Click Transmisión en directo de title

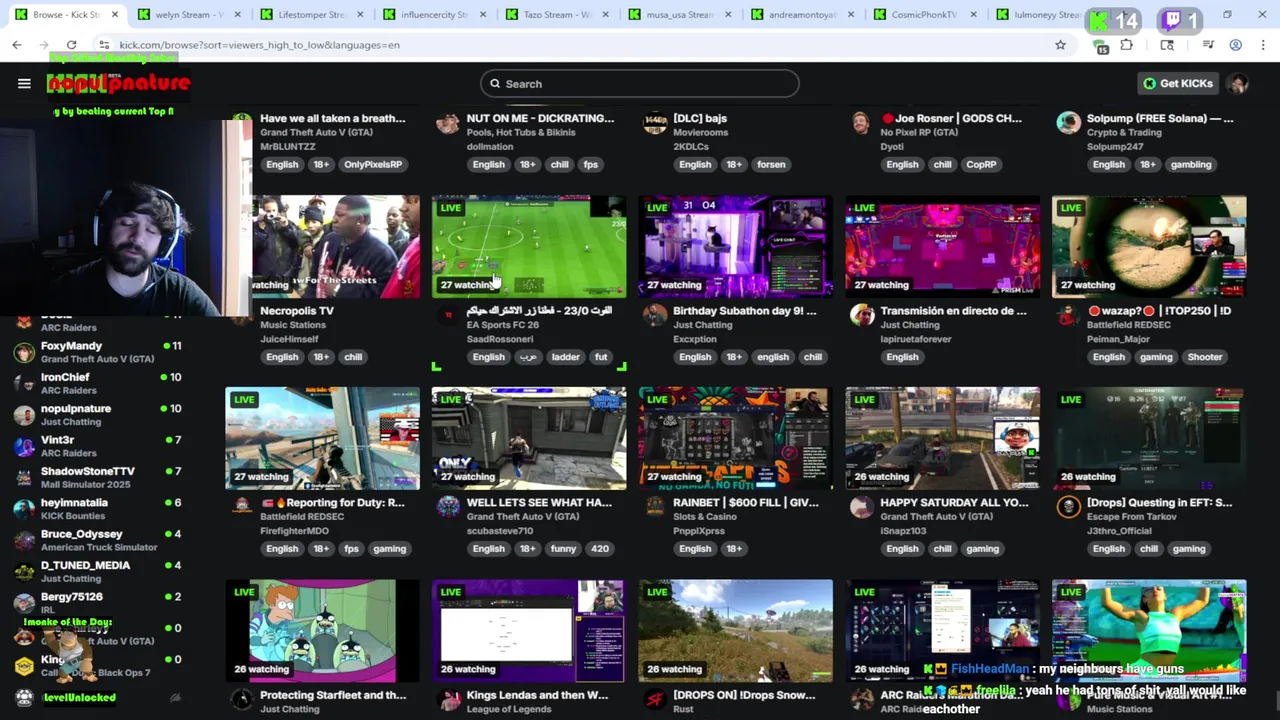coord(953,311)
